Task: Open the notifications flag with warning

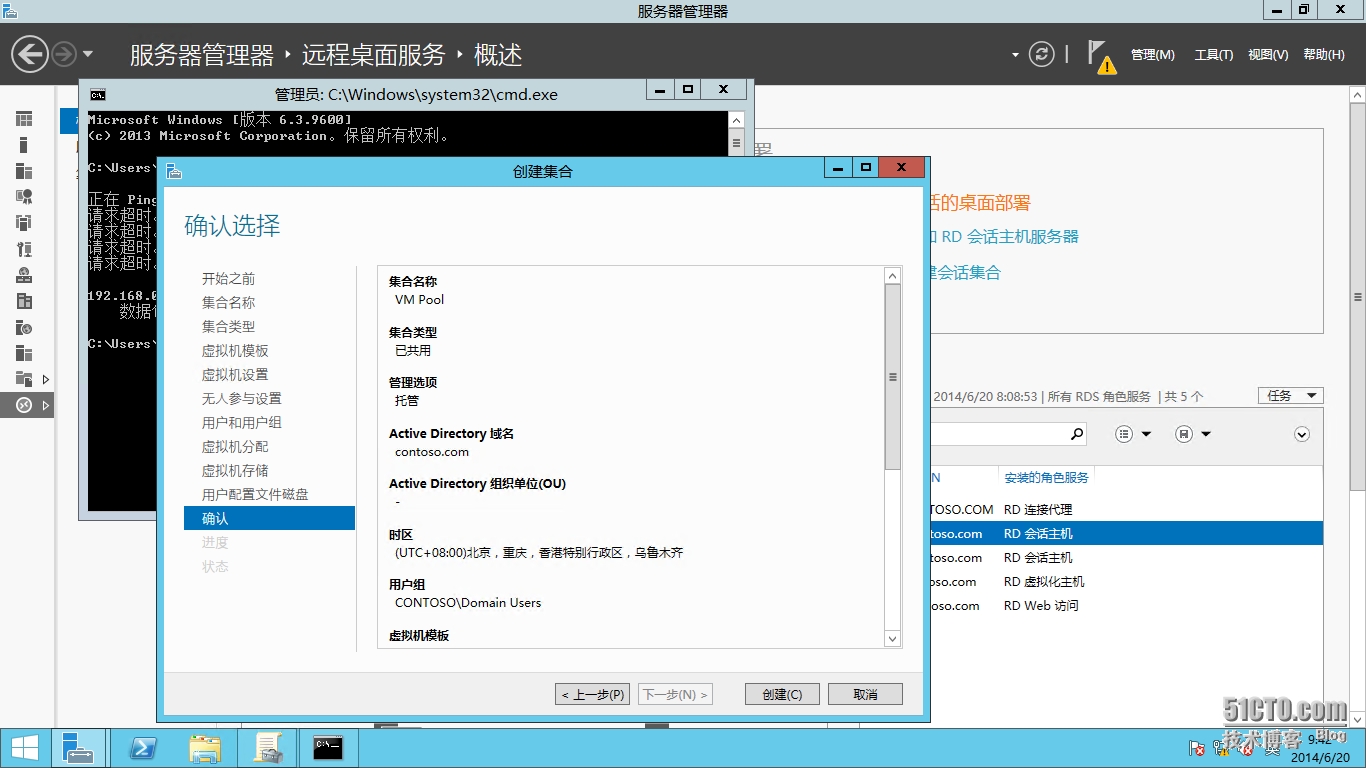Action: tap(1101, 57)
